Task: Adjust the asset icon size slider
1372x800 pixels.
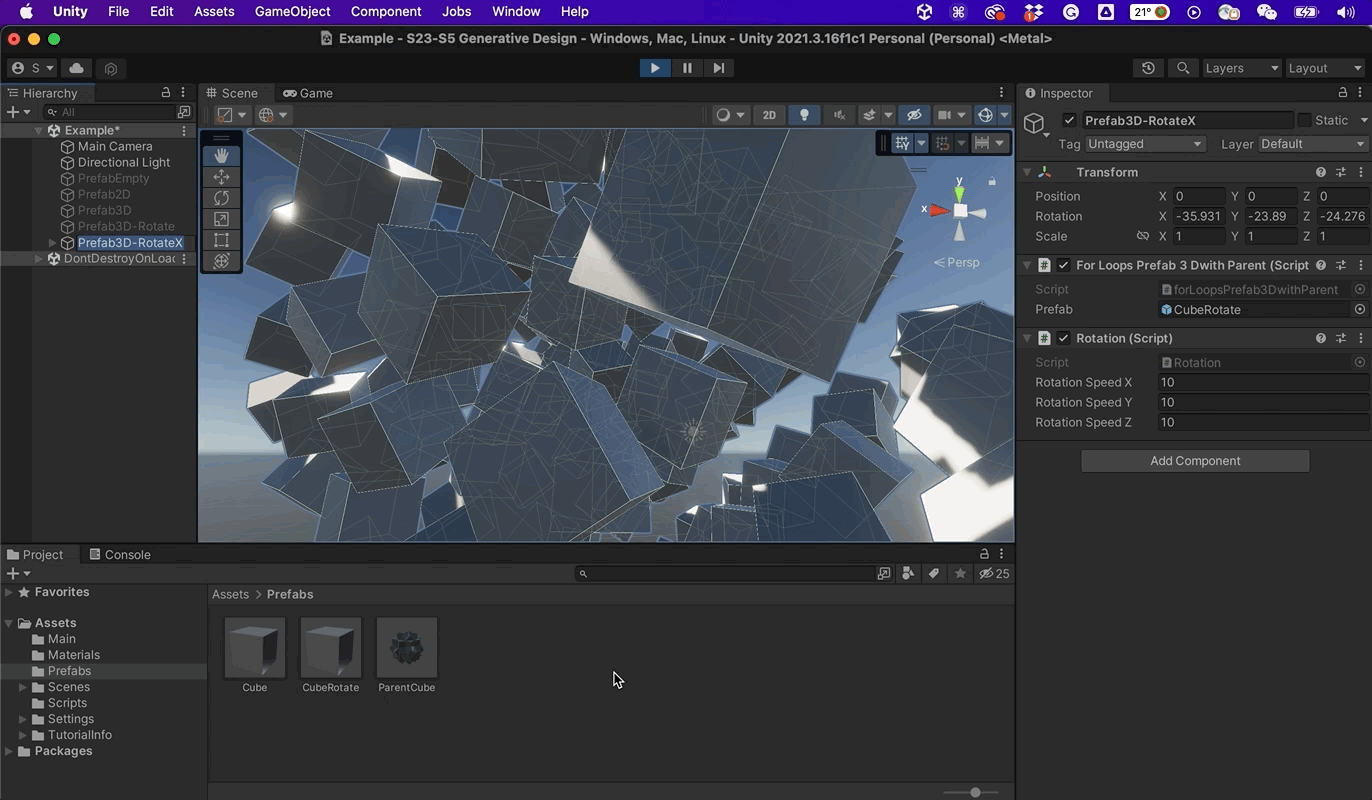Action: click(975, 792)
